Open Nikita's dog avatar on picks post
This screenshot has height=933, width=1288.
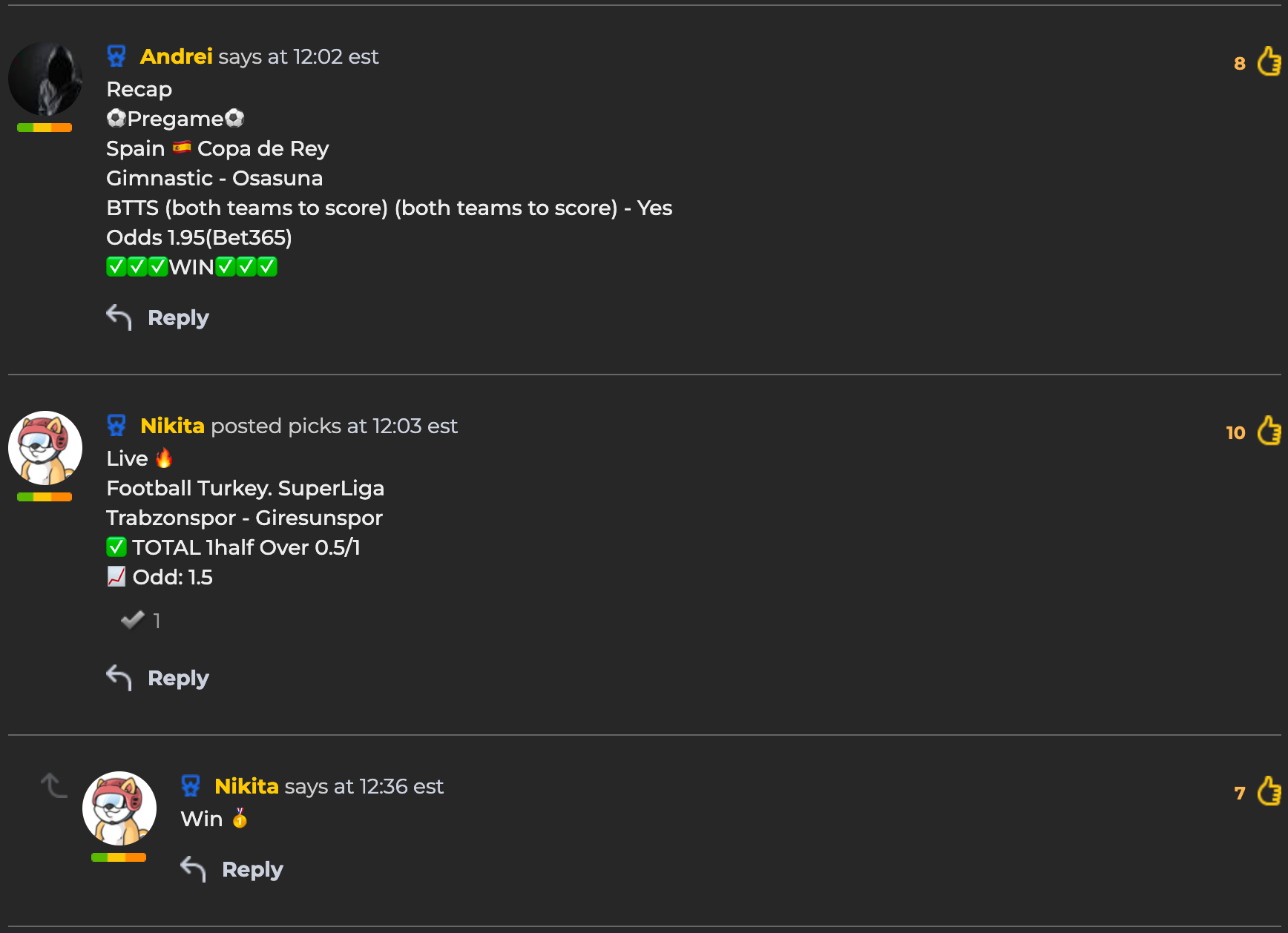(x=45, y=448)
